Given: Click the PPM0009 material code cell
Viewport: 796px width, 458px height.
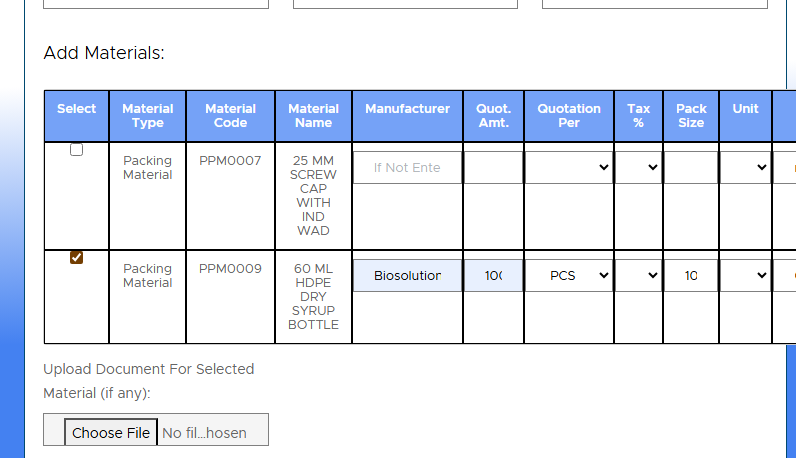Looking at the screenshot, I should click(230, 268).
